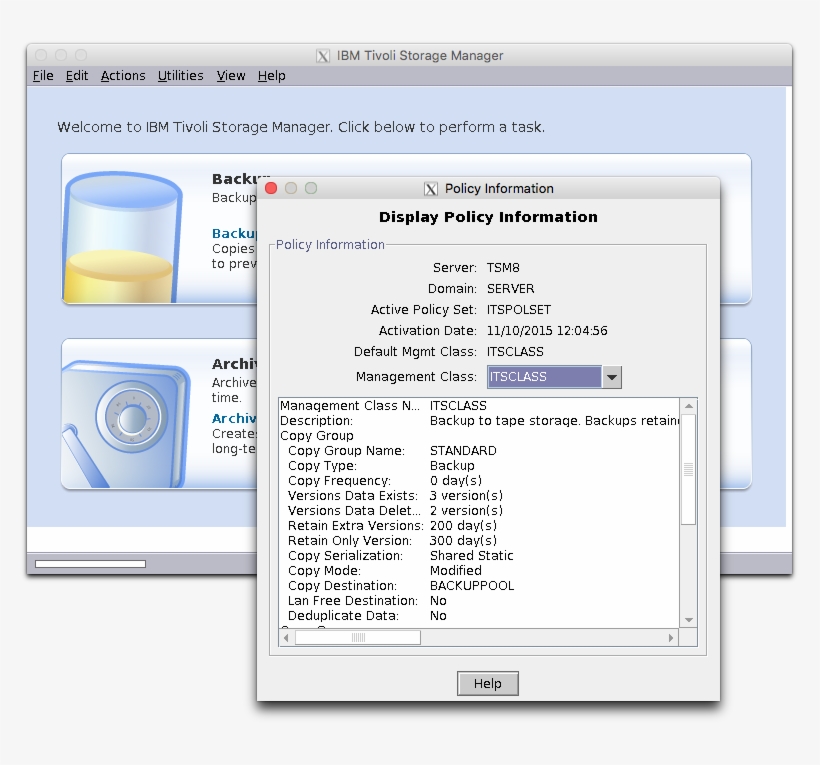Open the View menu
This screenshot has width=820, height=765.
point(230,75)
